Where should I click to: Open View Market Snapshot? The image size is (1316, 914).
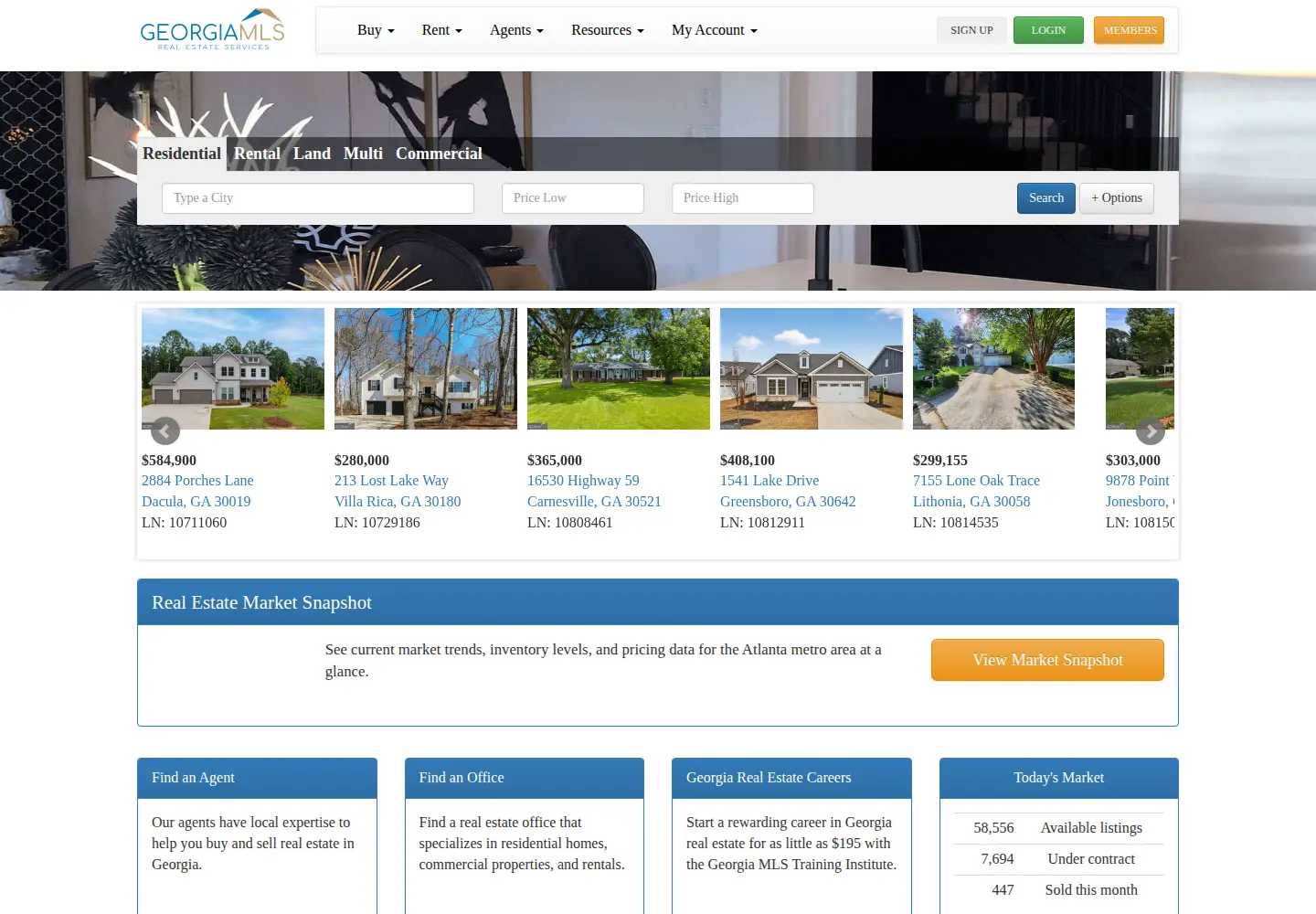tap(1047, 660)
